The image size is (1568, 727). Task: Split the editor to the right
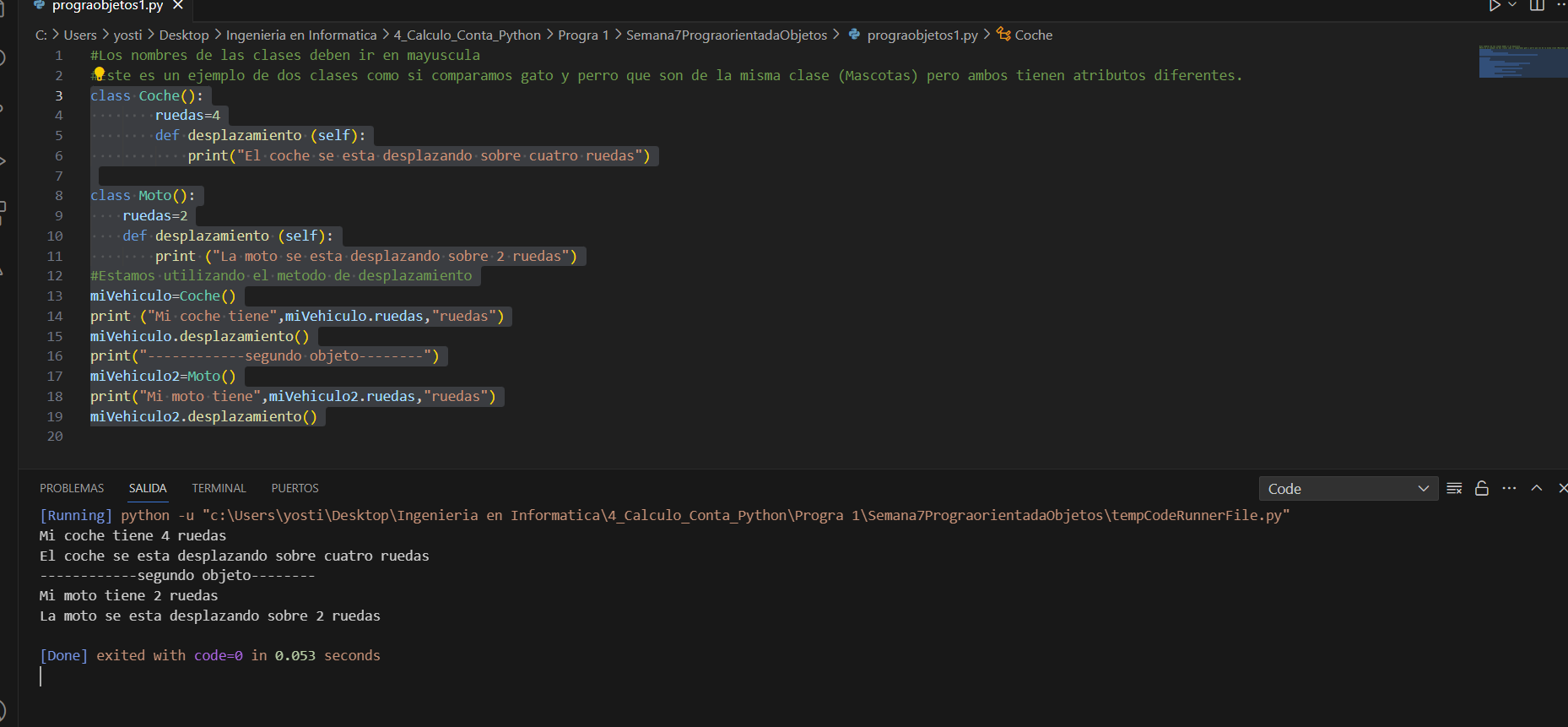pyautogui.click(x=1537, y=5)
